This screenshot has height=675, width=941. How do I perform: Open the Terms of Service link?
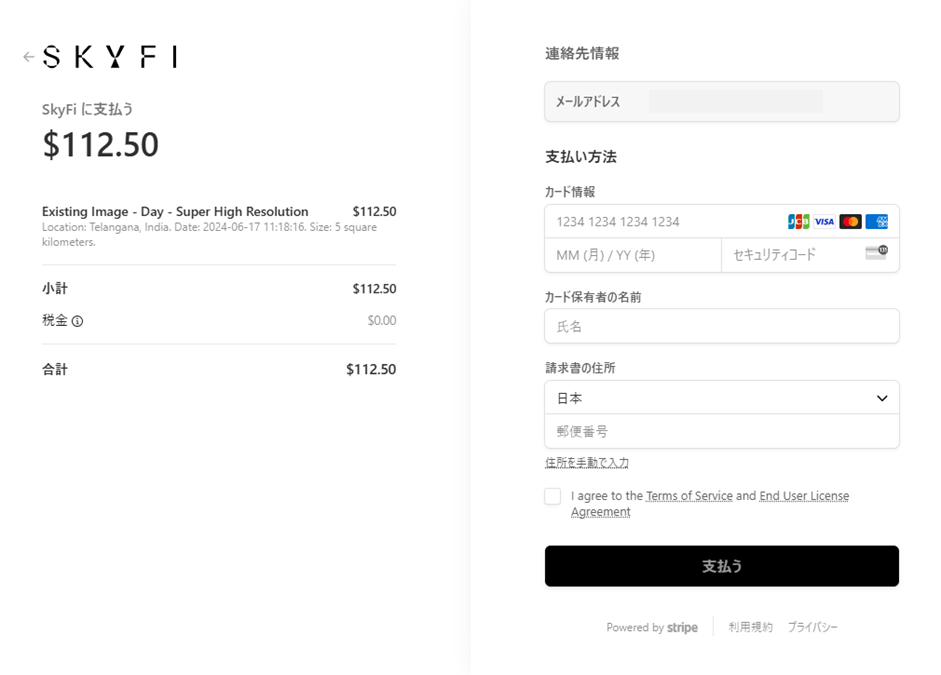[689, 496]
